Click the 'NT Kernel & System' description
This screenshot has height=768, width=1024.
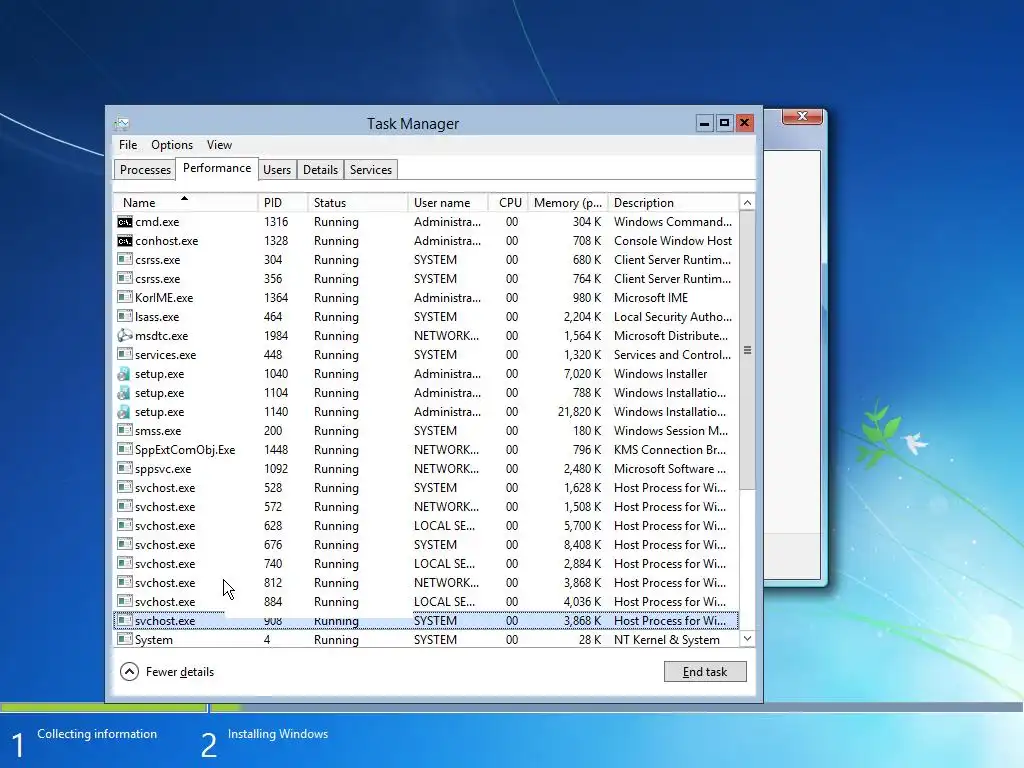(666, 639)
